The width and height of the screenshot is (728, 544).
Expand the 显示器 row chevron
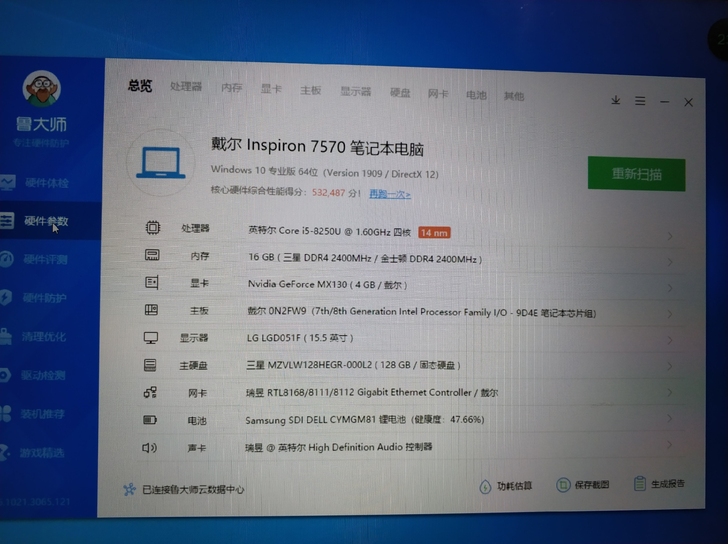click(670, 340)
